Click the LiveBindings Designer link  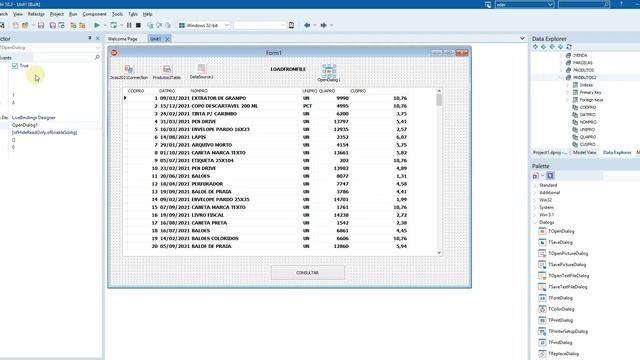pos(33,118)
